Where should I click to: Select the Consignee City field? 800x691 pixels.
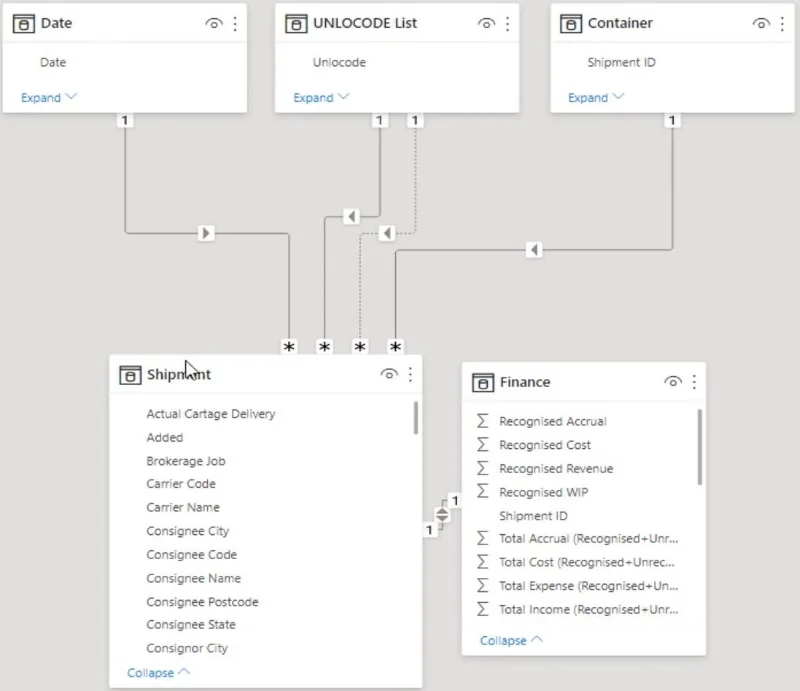coord(188,531)
